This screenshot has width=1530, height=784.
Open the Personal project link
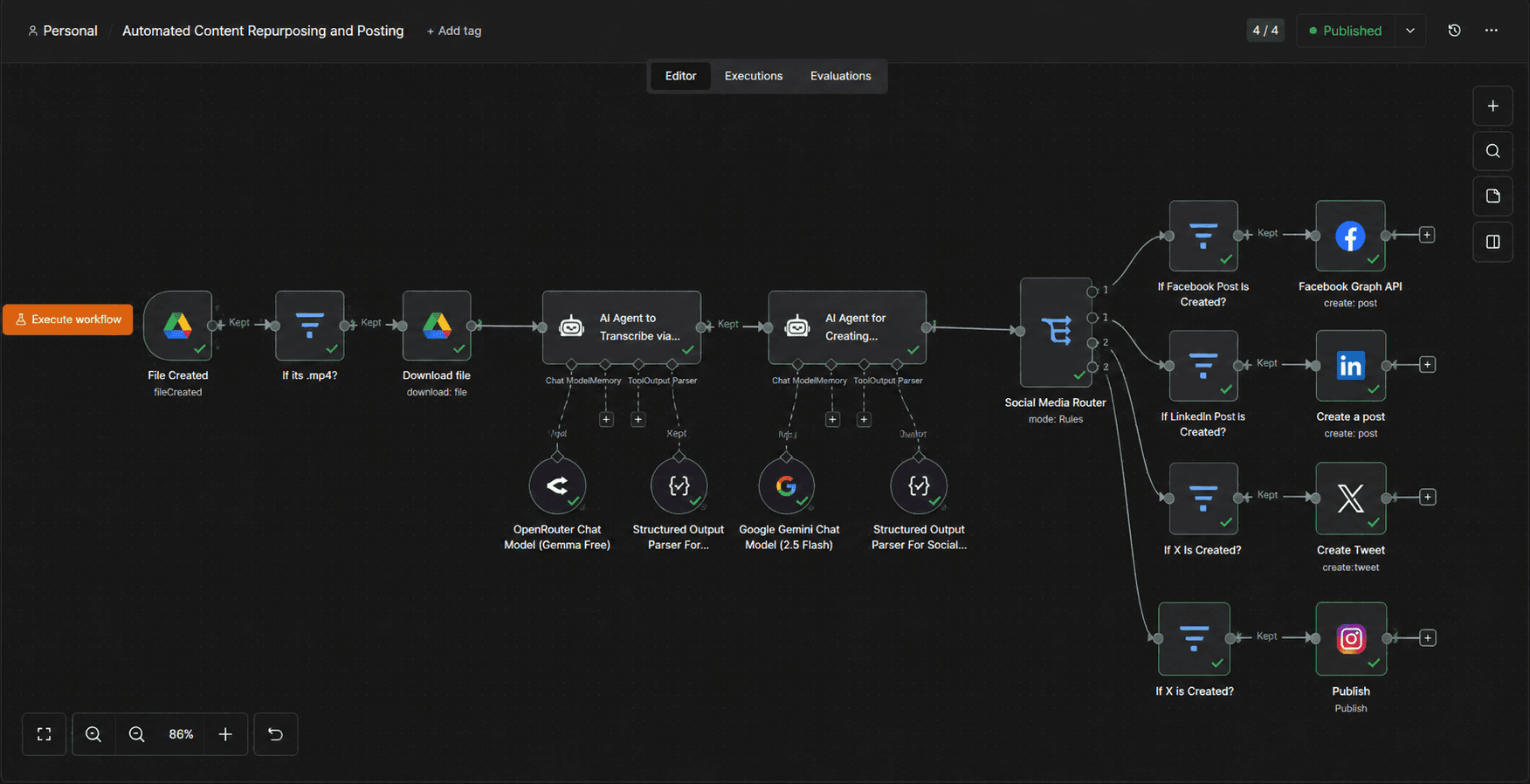[x=63, y=31]
